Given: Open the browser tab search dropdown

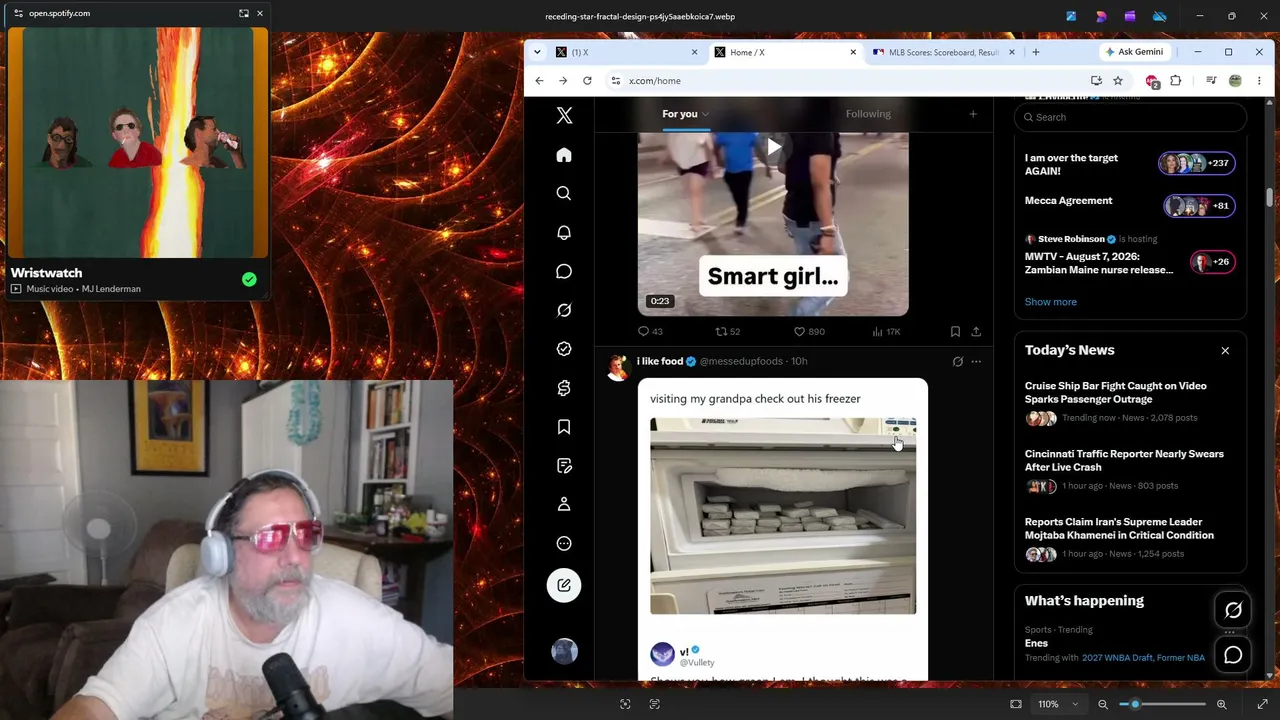Looking at the screenshot, I should point(537,52).
